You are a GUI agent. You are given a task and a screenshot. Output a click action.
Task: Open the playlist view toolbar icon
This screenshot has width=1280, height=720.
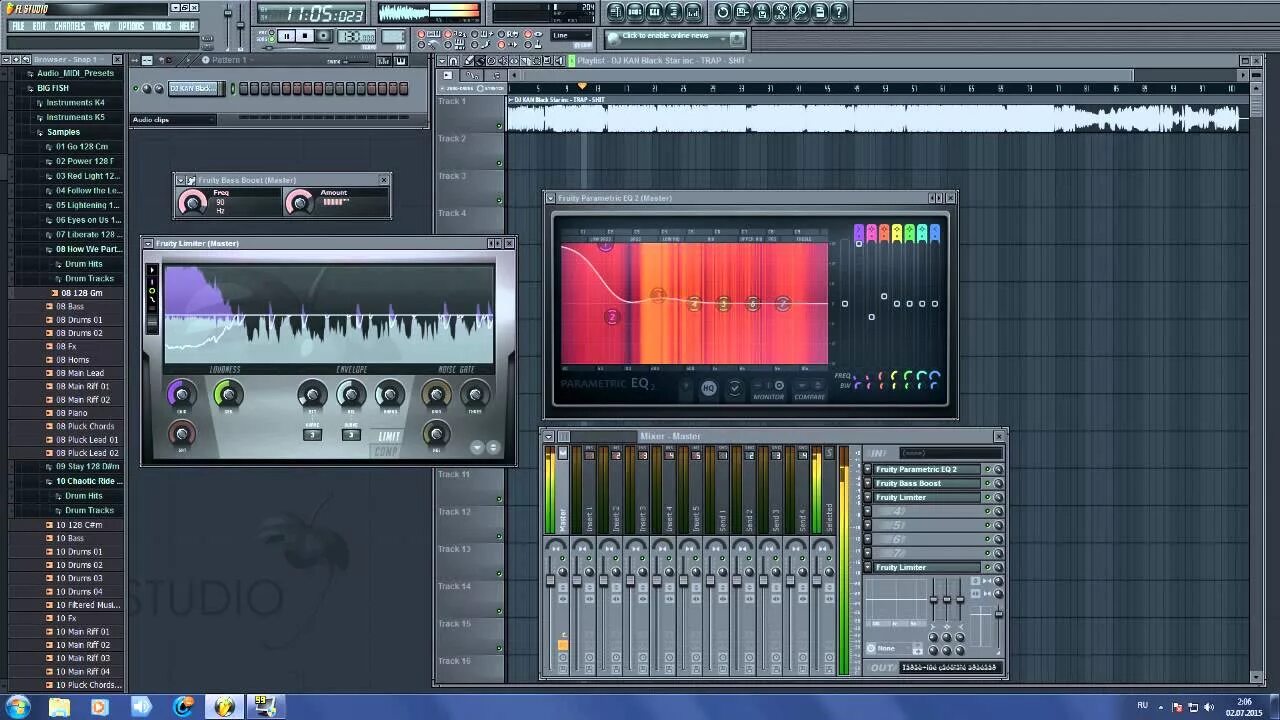point(616,12)
